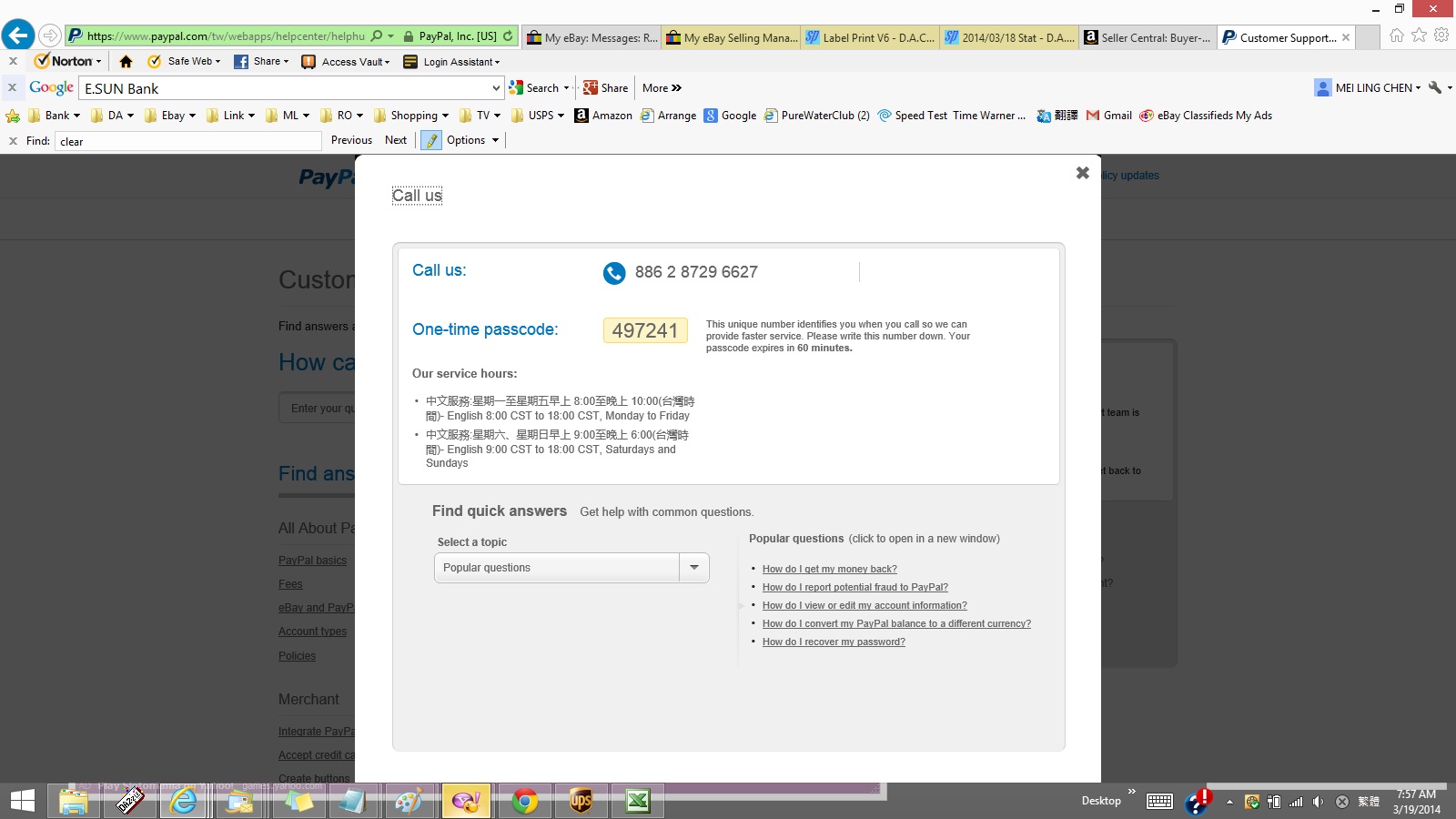Open the Find bar Options dropdown

click(472, 140)
